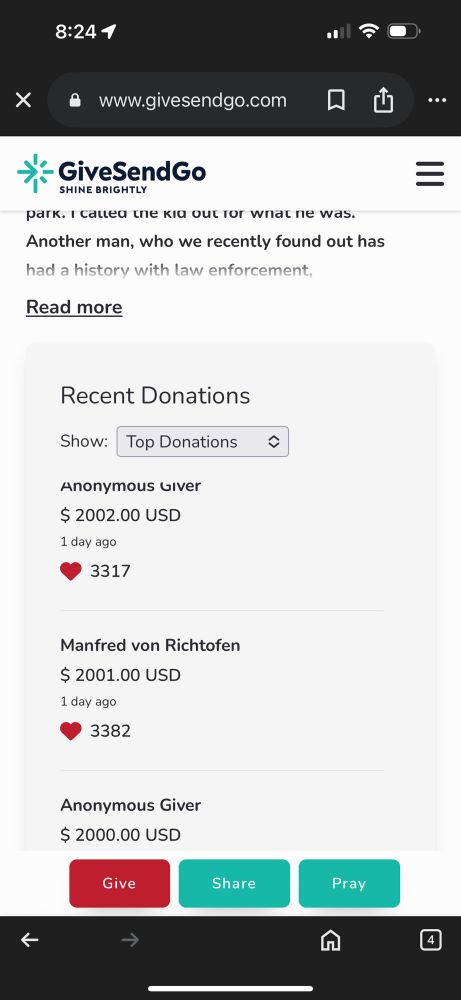Like the $2002.00 donation heart
Image resolution: width=461 pixels, height=1000 pixels.
71,571
